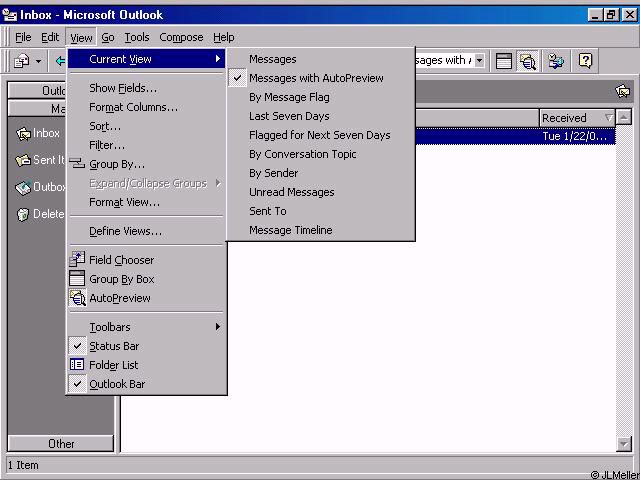This screenshot has width=640, height=480.
Task: Click the Inbox folder icon in the banner
Action: click(x=623, y=91)
